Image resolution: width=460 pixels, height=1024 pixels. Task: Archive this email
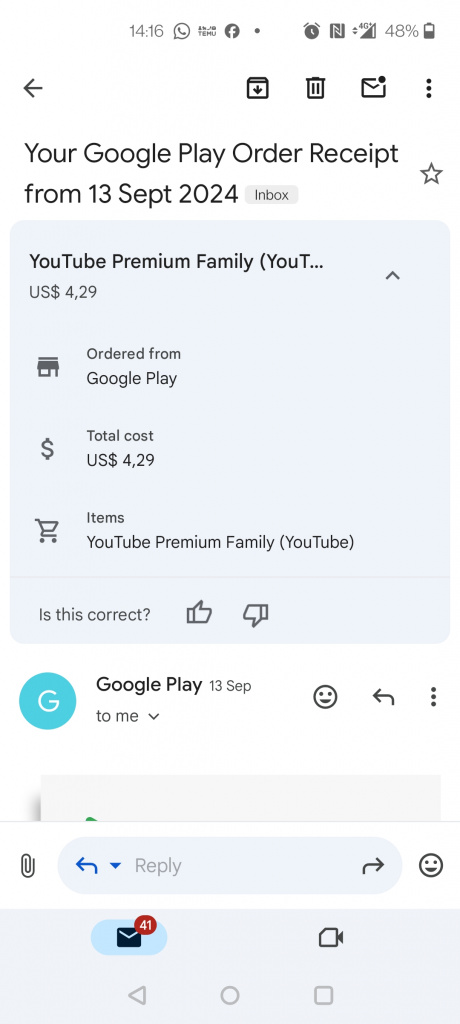(257, 88)
